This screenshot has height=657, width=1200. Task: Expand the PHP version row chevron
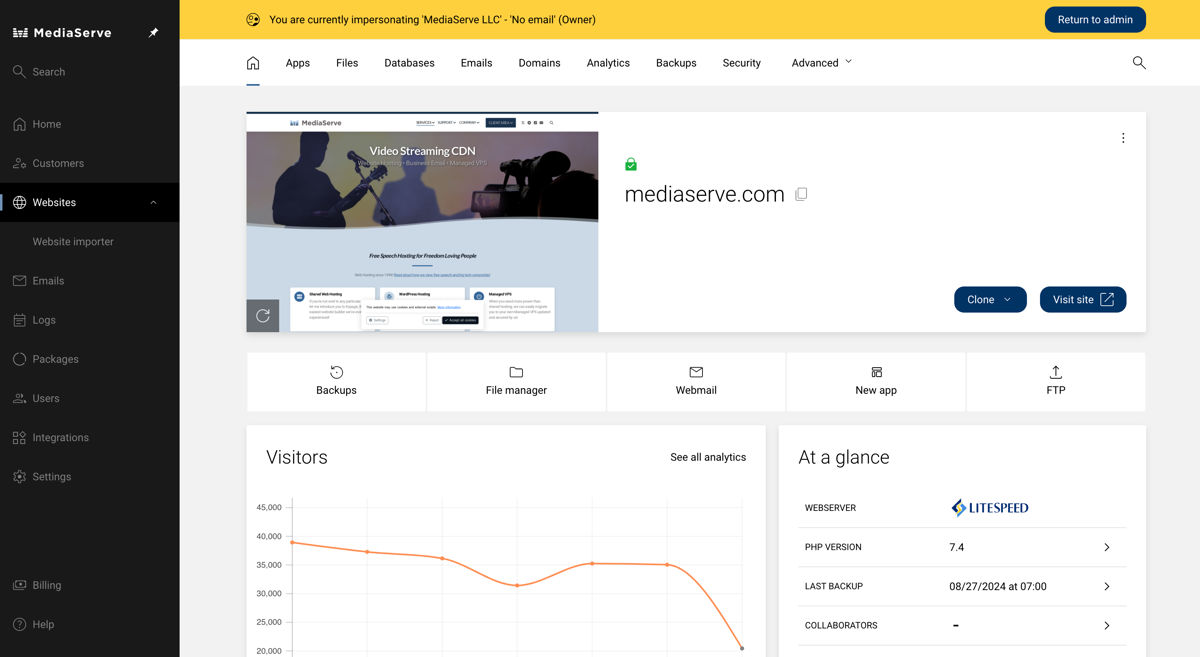click(1106, 547)
